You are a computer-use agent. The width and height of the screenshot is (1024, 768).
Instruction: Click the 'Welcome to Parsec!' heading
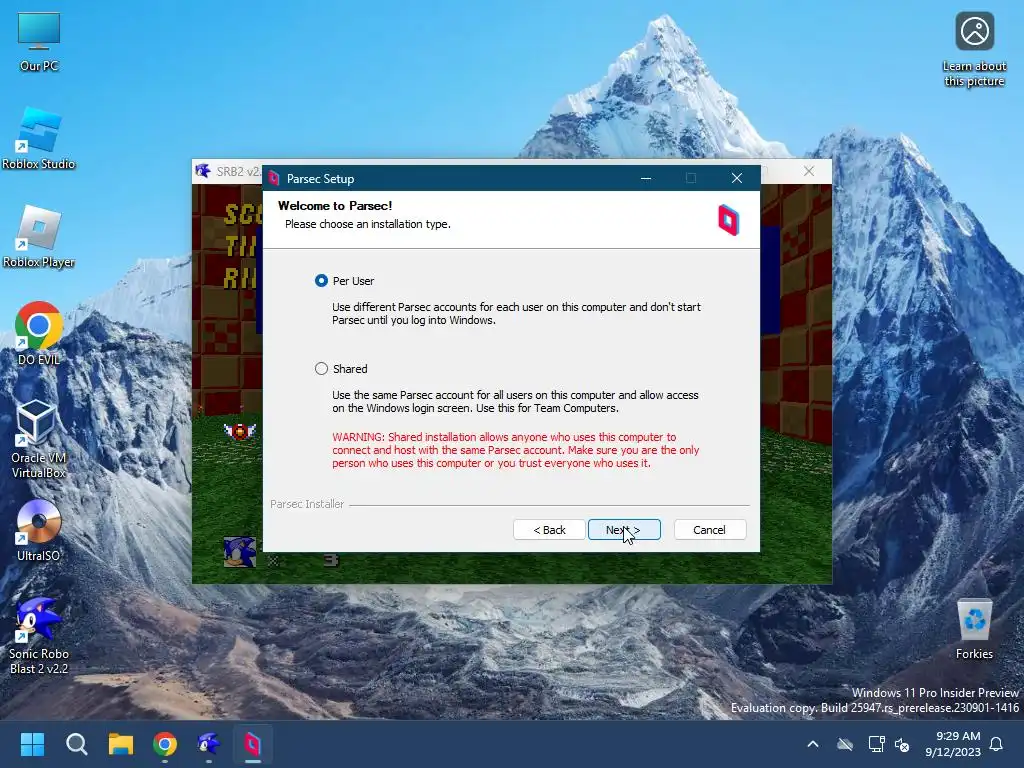(x=335, y=206)
